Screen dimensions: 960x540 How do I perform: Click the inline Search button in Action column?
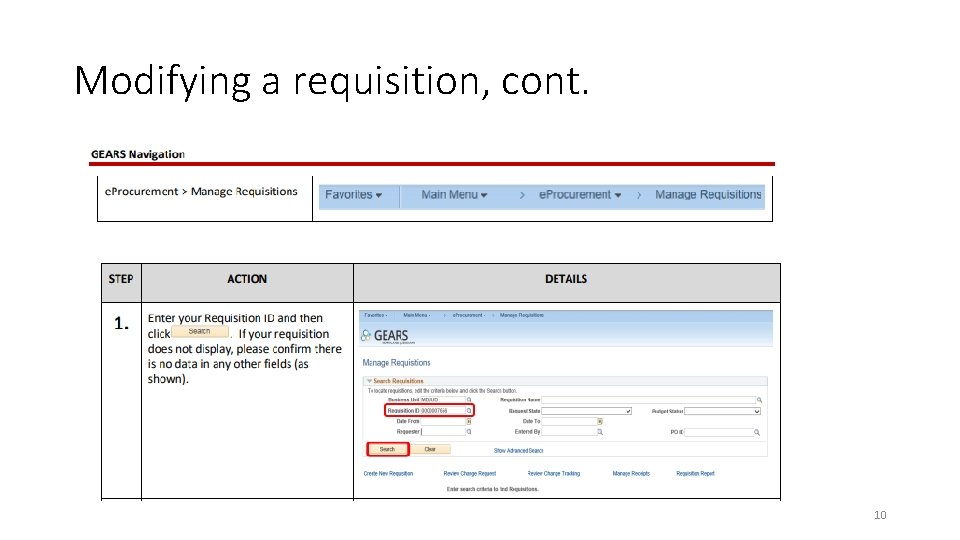(200, 332)
